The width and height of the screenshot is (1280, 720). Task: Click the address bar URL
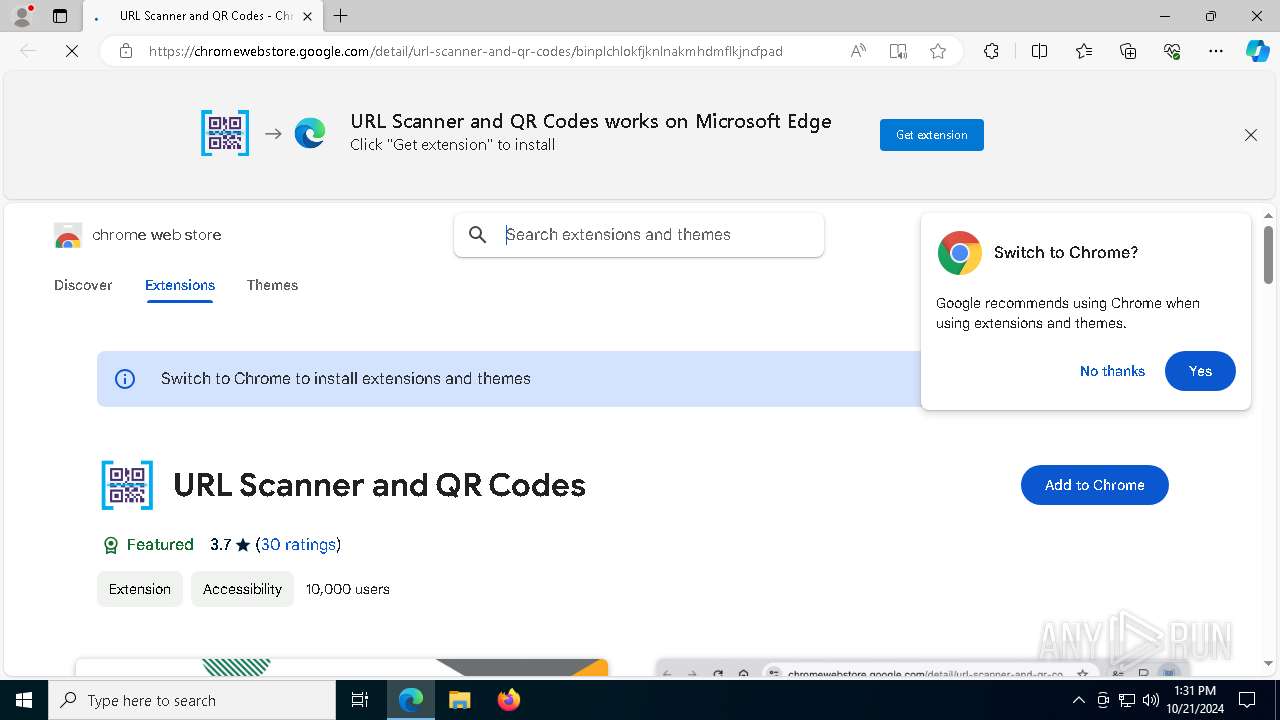[466, 51]
